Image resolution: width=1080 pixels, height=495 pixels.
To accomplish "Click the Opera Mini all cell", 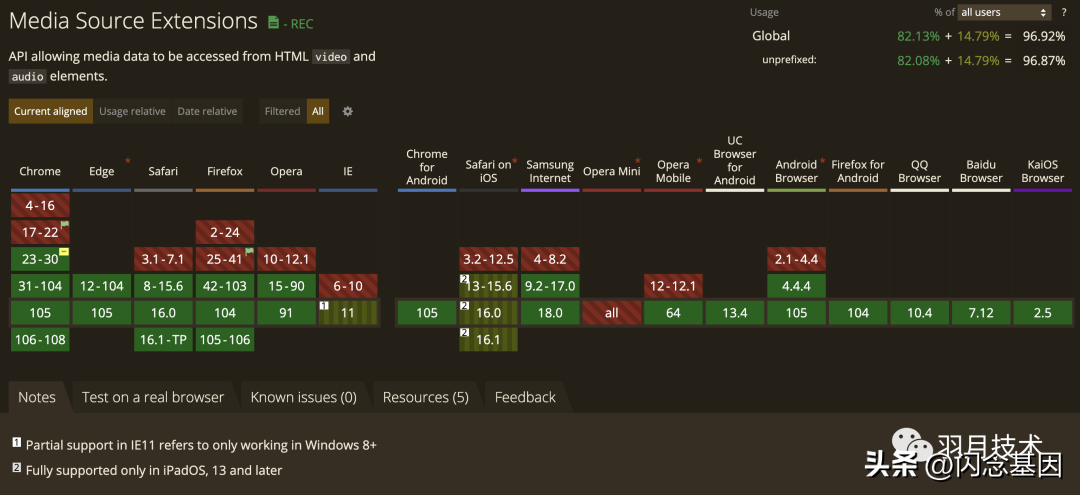I will [612, 313].
